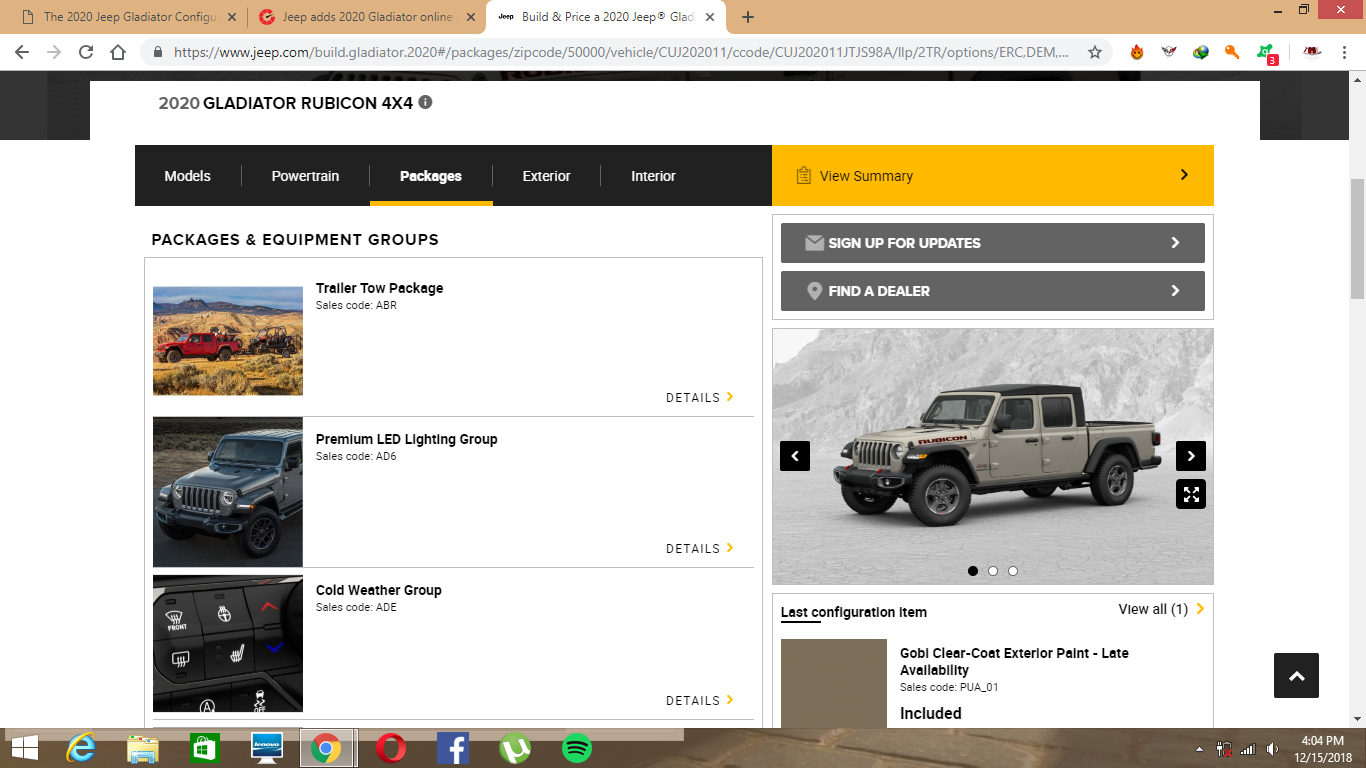
Task: Open Spotify from taskbar
Action: click(577, 748)
